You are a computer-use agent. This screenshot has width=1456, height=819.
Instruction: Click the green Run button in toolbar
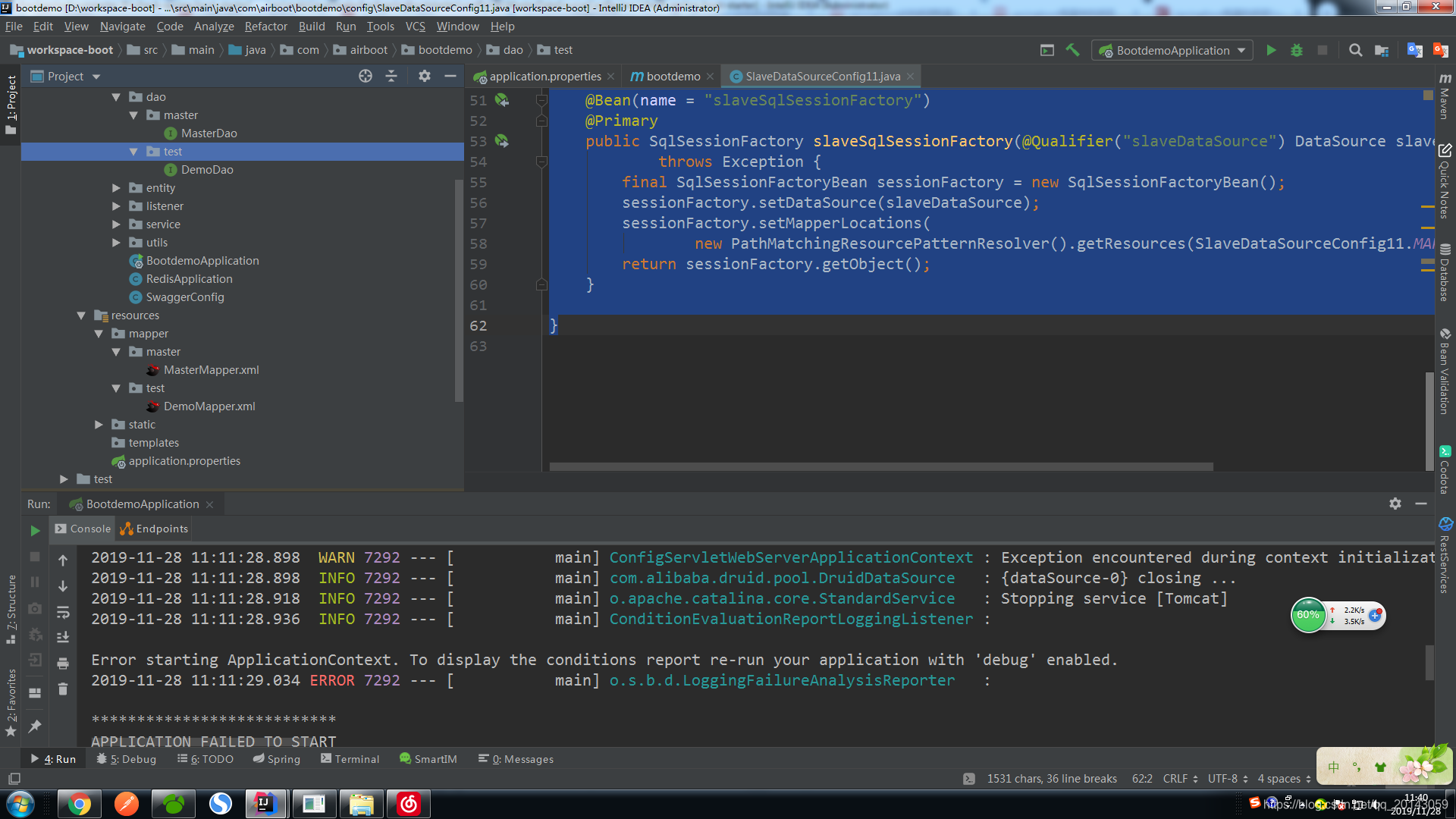[1271, 50]
